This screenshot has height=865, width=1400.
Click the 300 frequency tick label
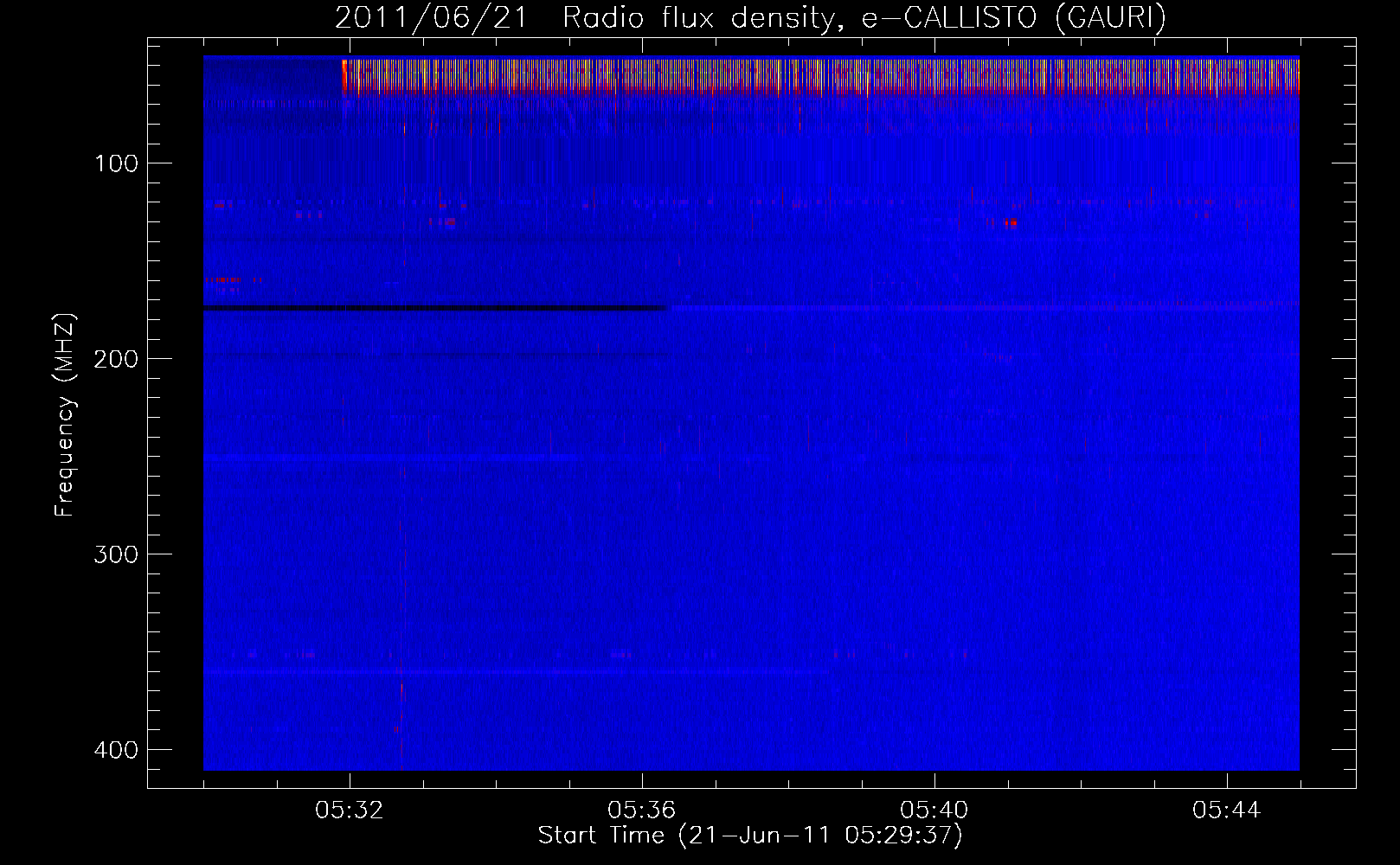pos(115,554)
